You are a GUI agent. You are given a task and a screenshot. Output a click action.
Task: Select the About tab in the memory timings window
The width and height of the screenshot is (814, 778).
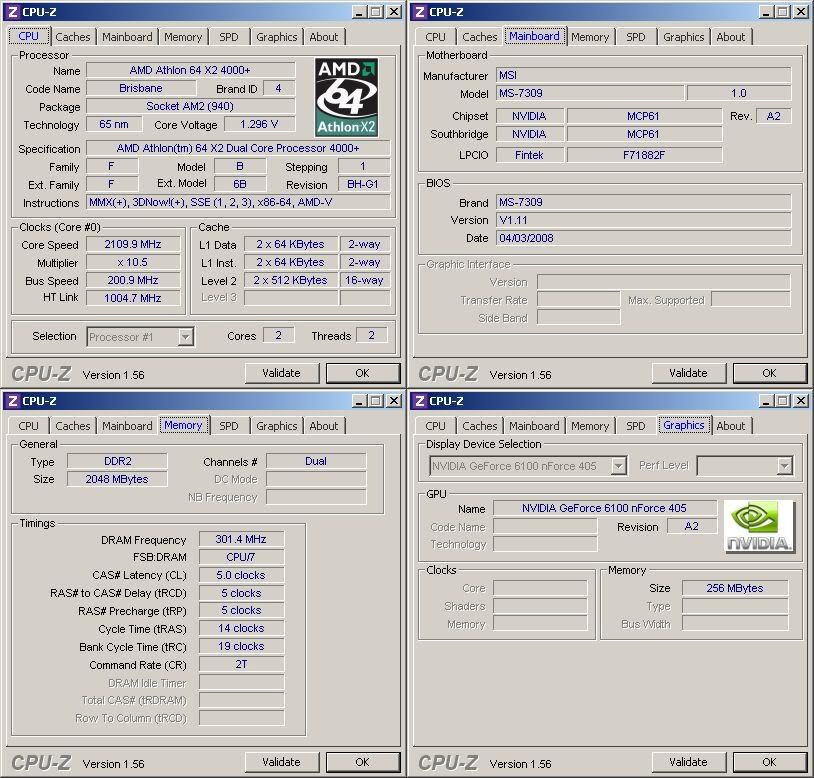point(324,426)
